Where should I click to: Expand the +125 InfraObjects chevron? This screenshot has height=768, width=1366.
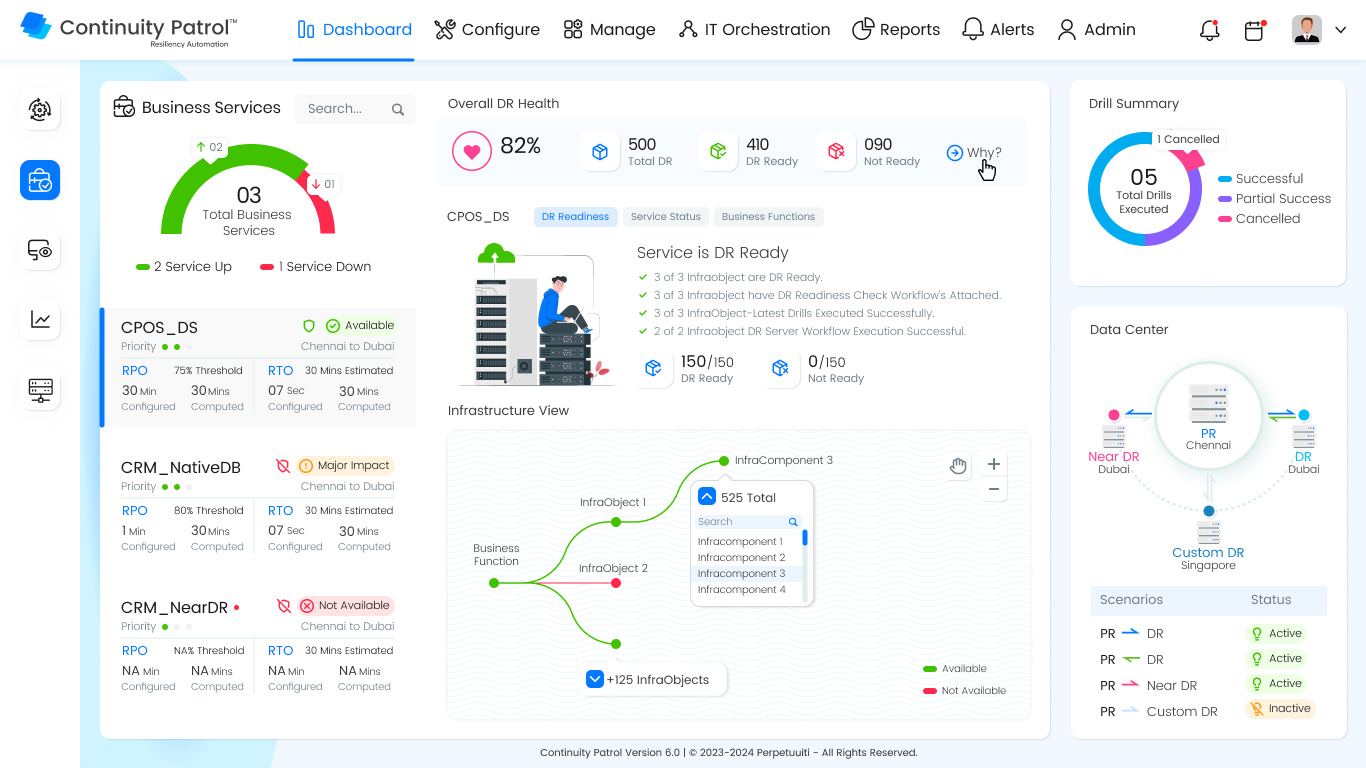[595, 679]
